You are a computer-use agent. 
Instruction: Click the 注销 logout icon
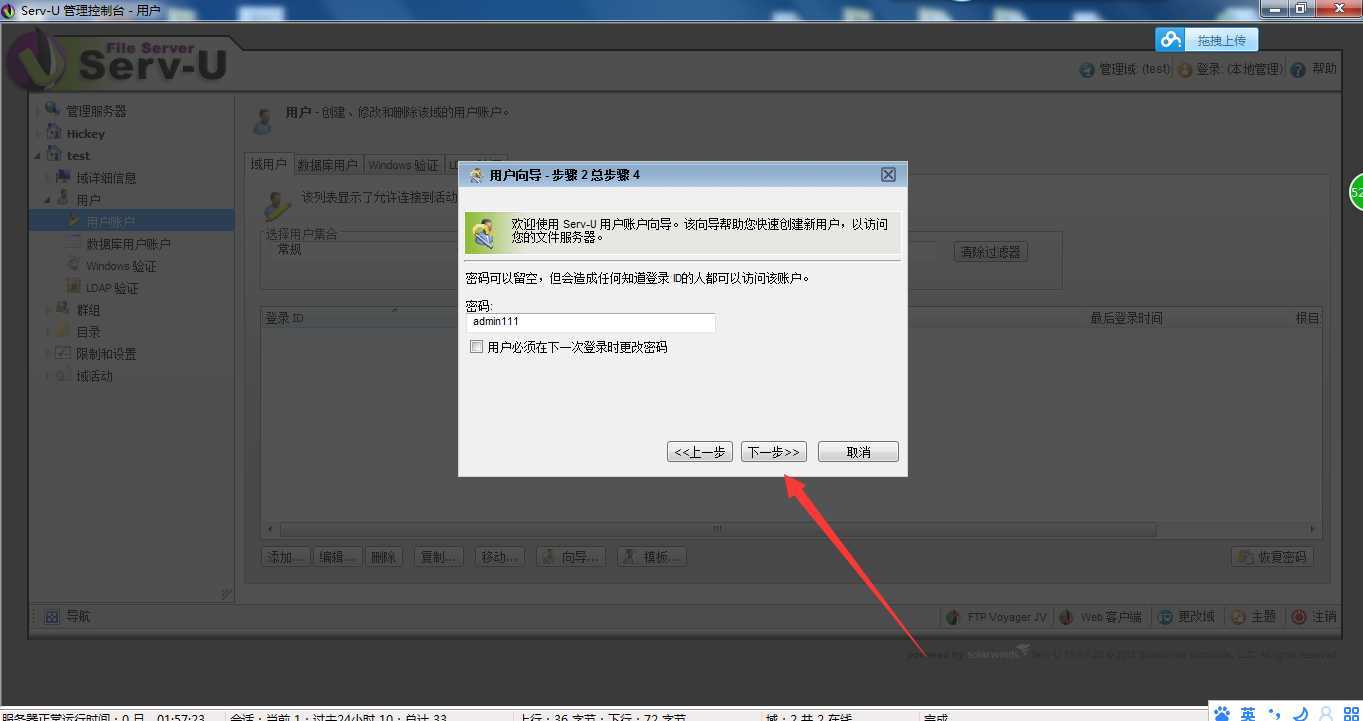pyautogui.click(x=1299, y=618)
